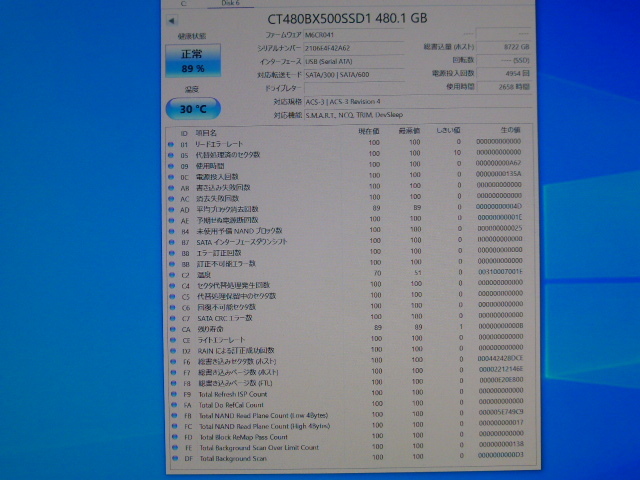Select the 残り寿命 attribute row
The width and height of the screenshot is (640, 480).
(x=347, y=328)
